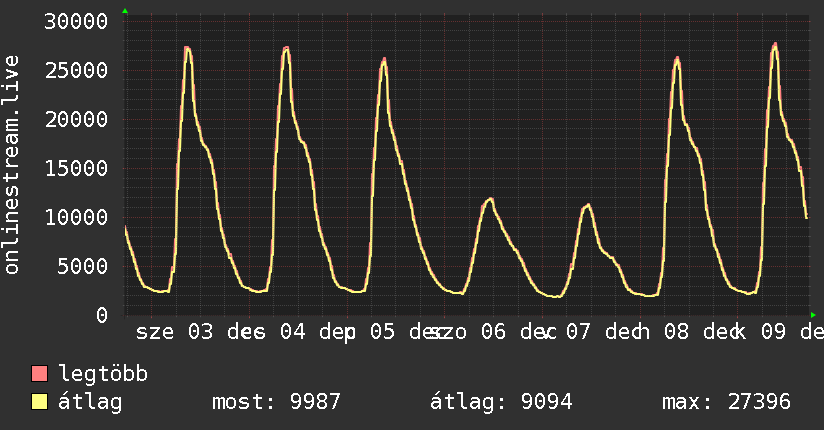The height and width of the screenshot is (430, 824).
Task: Click the 30000 y-axis label
Action: point(76,22)
